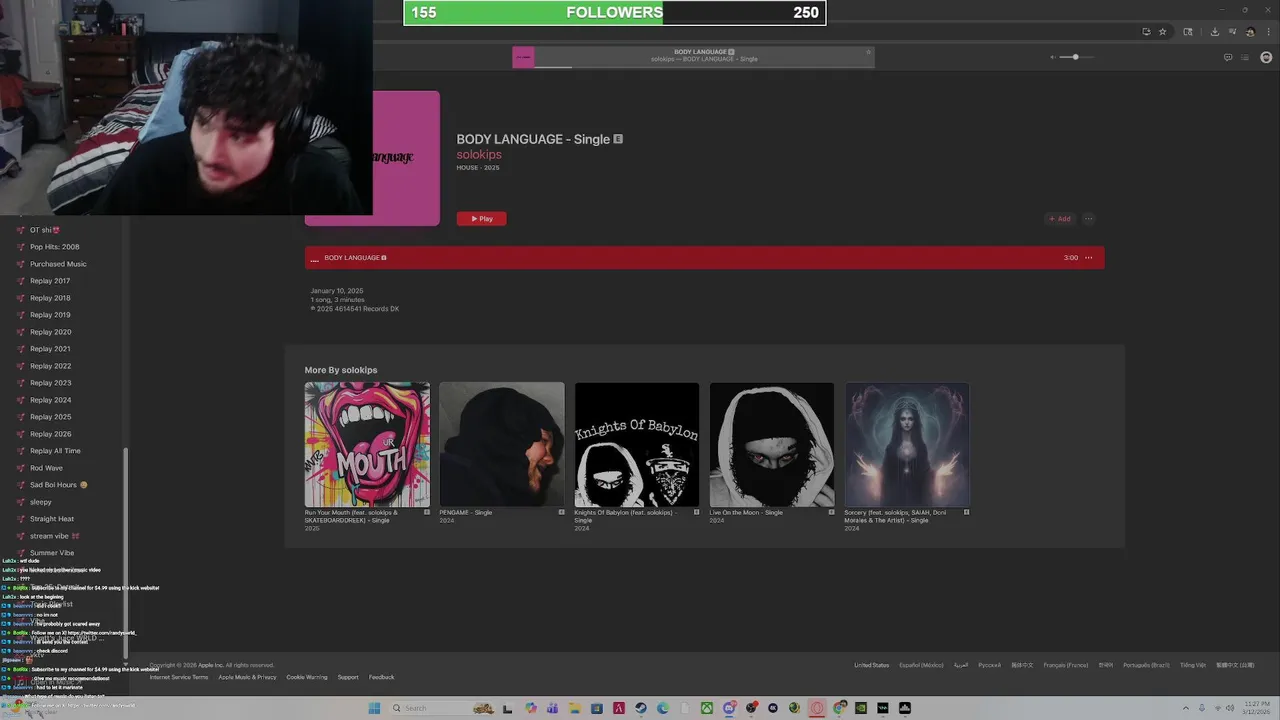Click the install app icon in address bar

[x=1146, y=31]
